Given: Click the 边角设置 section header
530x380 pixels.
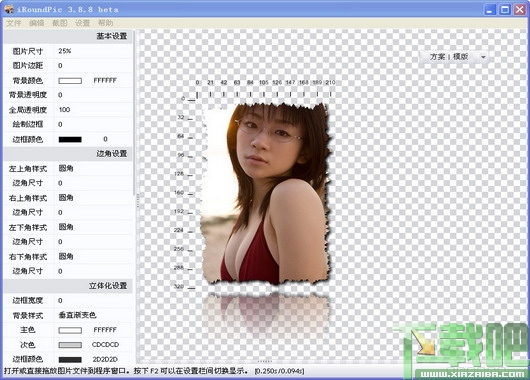Looking at the screenshot, I should 68,154.
